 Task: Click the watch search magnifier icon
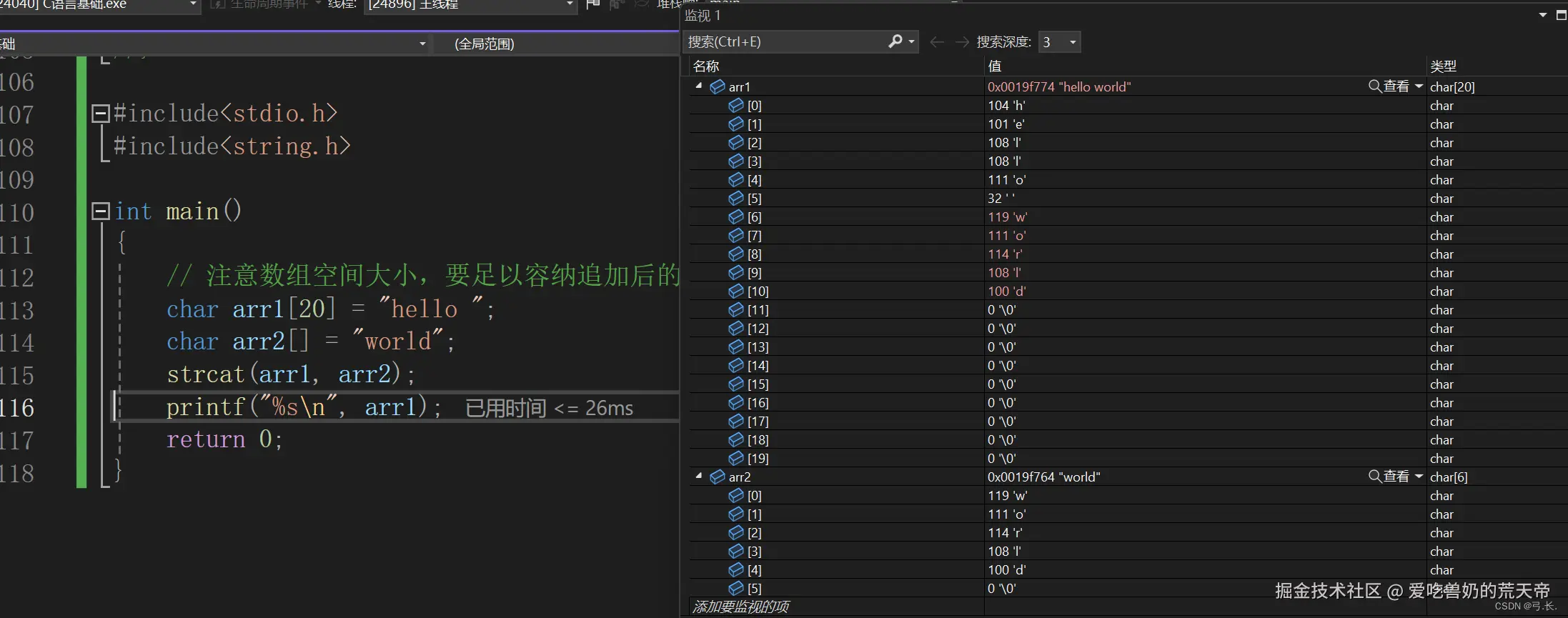coord(895,41)
